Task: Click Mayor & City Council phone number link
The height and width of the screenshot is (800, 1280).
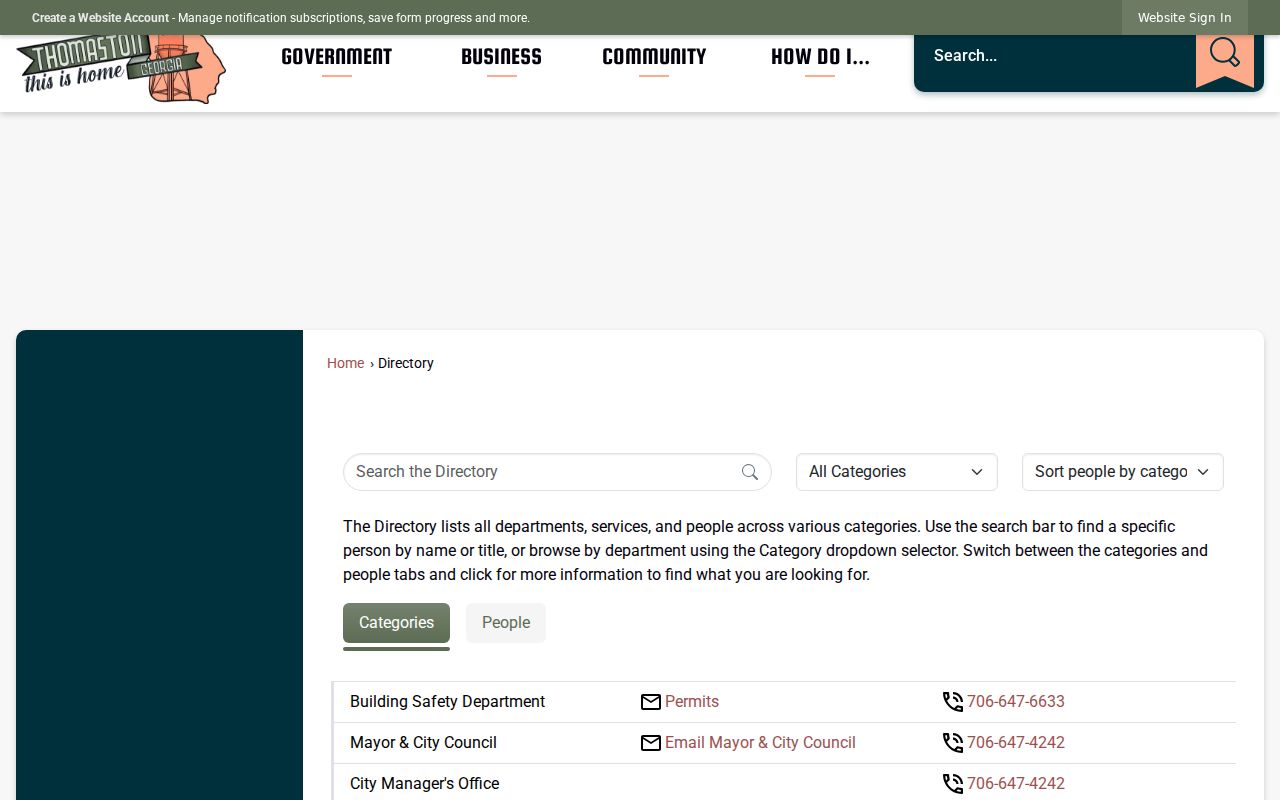Action: pos(1016,743)
